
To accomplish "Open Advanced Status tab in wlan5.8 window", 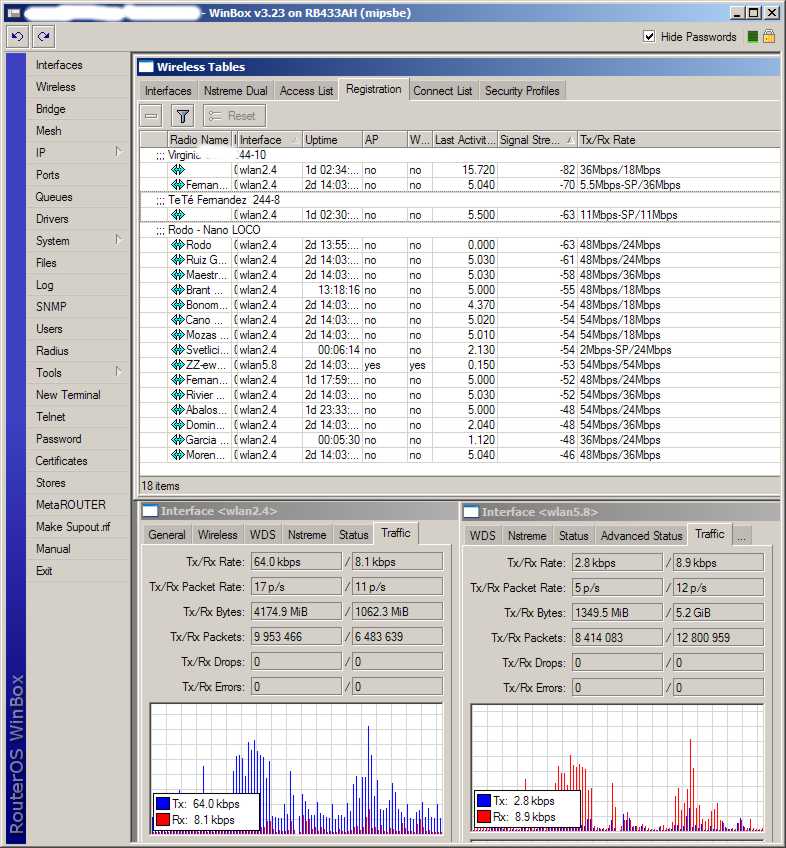I will coord(641,536).
